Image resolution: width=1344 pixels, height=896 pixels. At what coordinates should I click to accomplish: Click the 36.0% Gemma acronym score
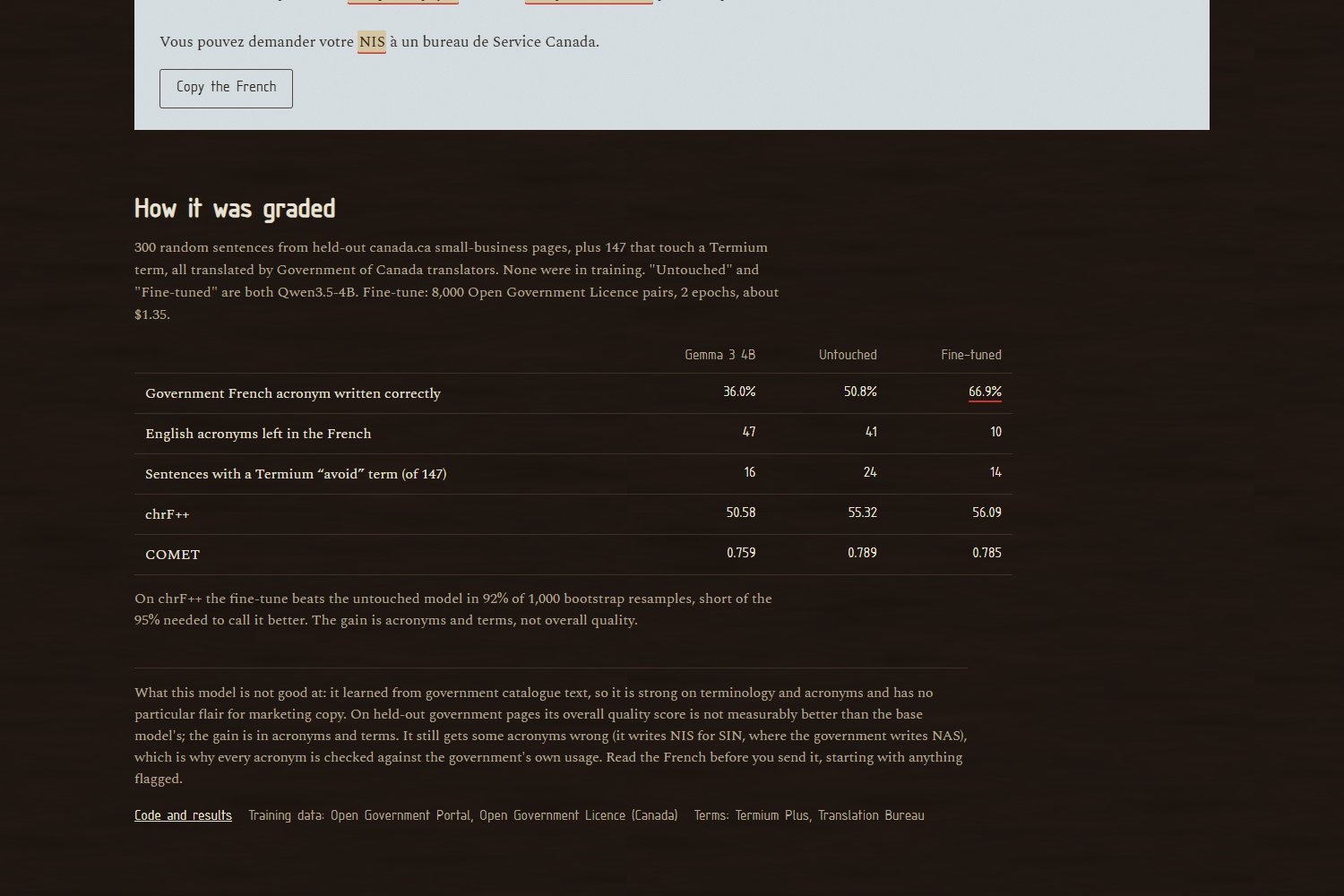click(x=739, y=392)
